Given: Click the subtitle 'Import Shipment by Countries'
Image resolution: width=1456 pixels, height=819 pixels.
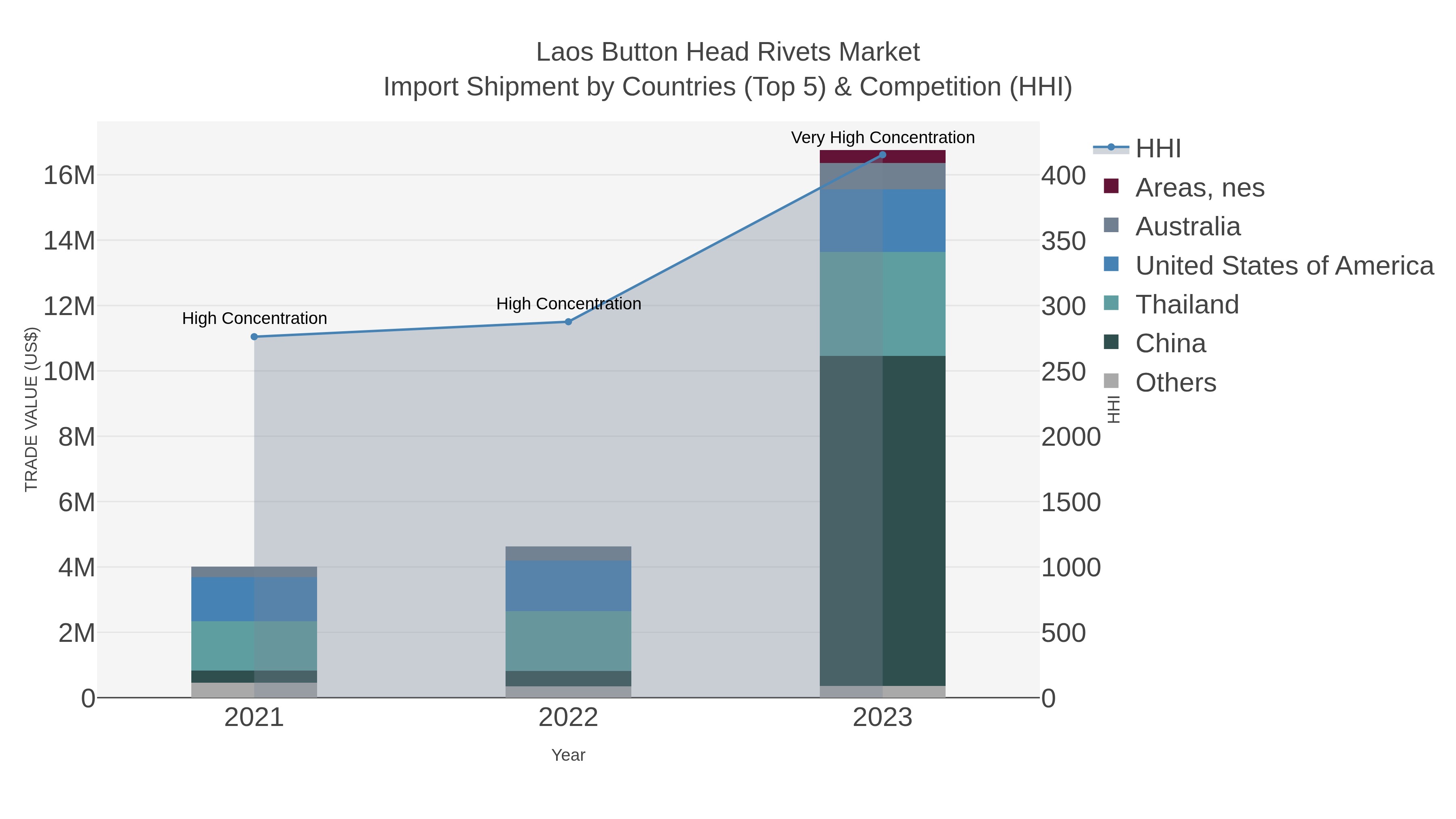Looking at the screenshot, I should click(559, 87).
